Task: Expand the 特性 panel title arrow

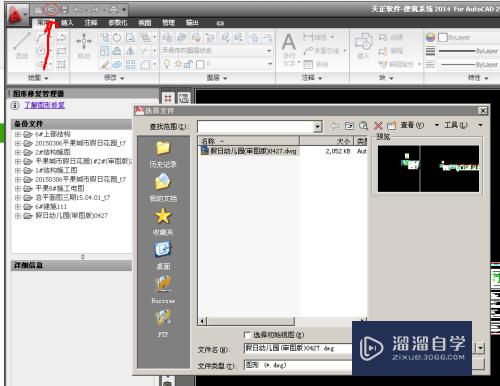Action: pos(486,78)
